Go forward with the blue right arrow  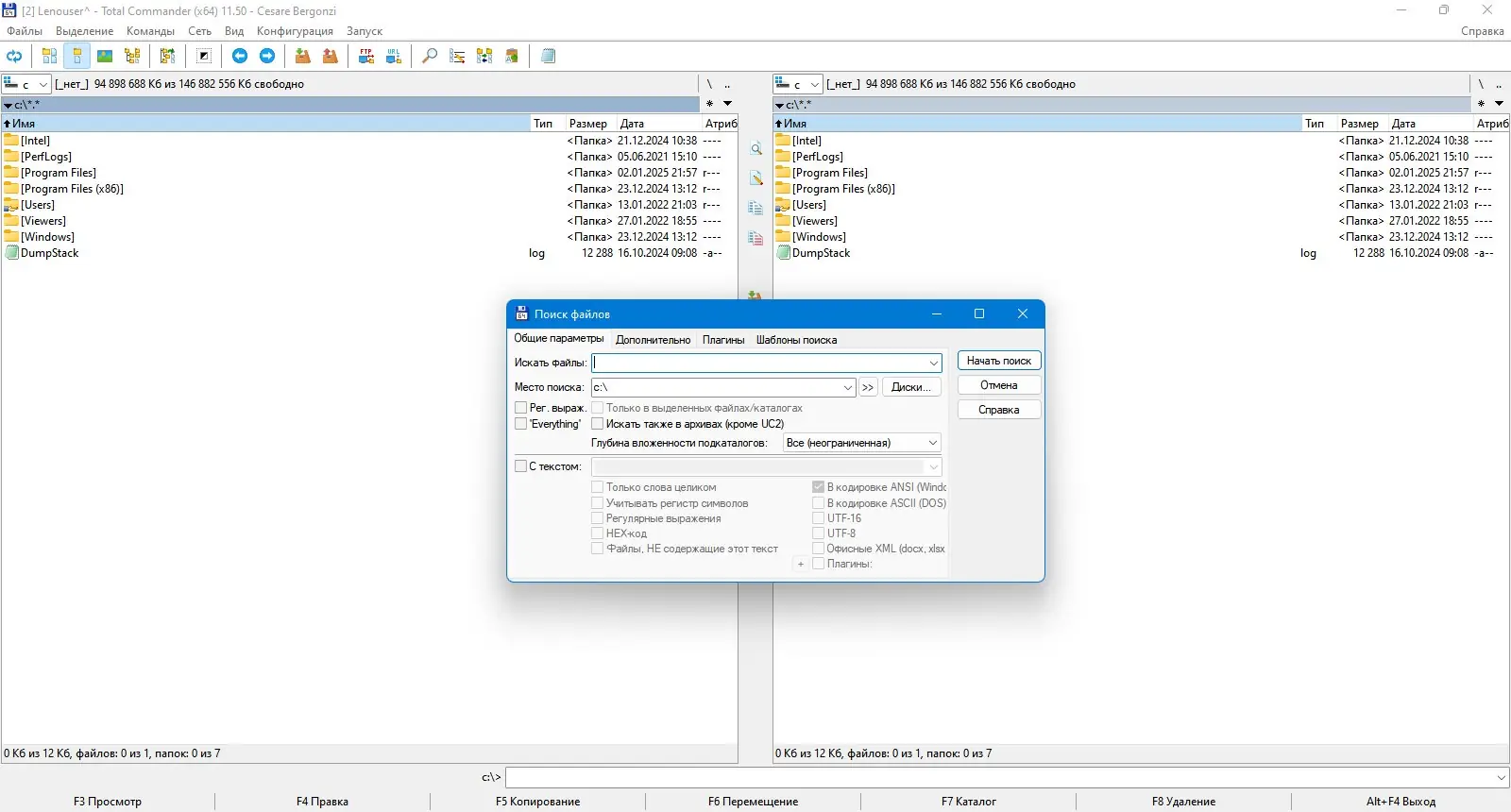tap(267, 56)
